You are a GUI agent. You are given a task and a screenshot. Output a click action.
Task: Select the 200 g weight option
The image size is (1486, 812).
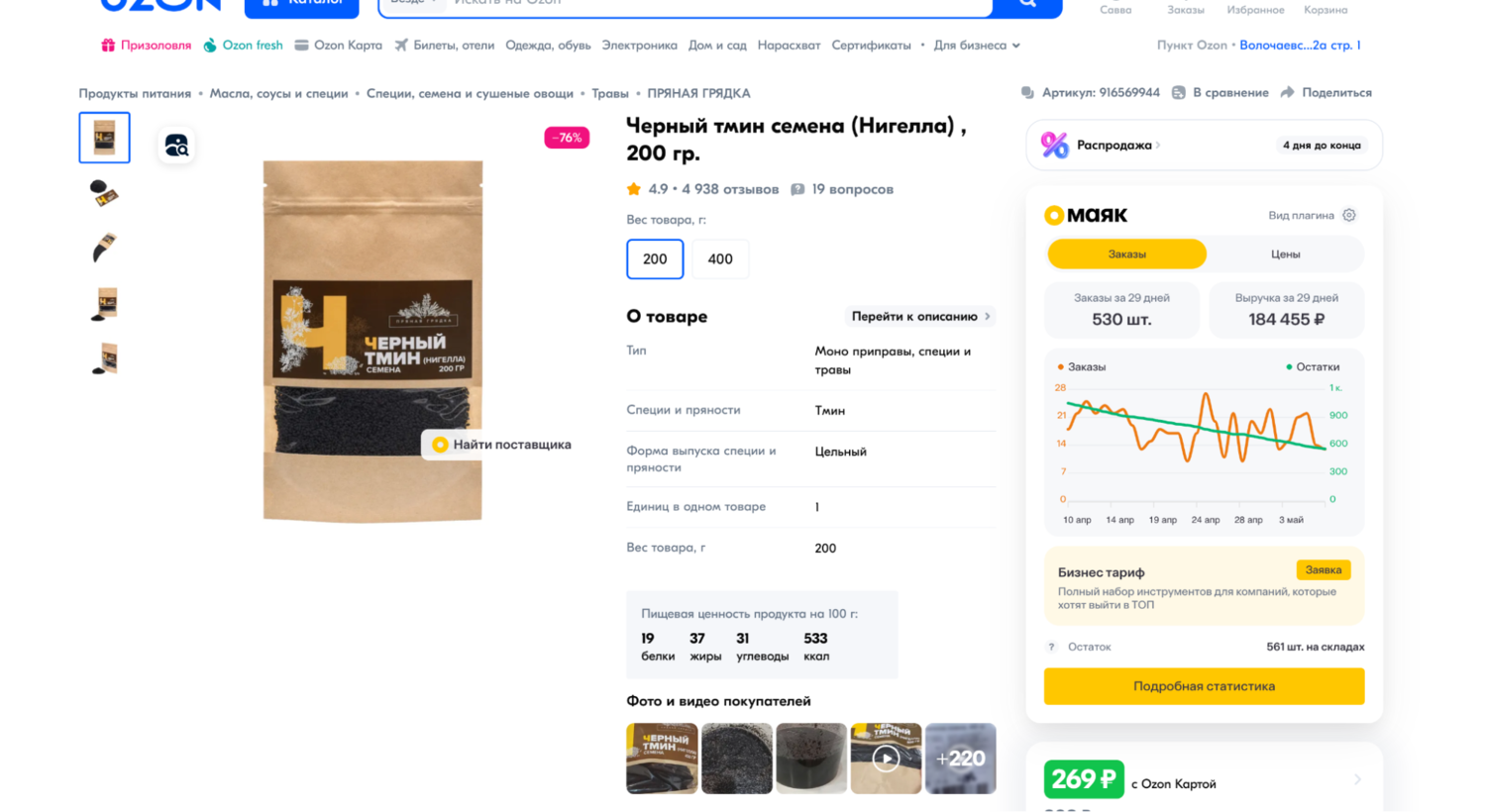(x=655, y=259)
